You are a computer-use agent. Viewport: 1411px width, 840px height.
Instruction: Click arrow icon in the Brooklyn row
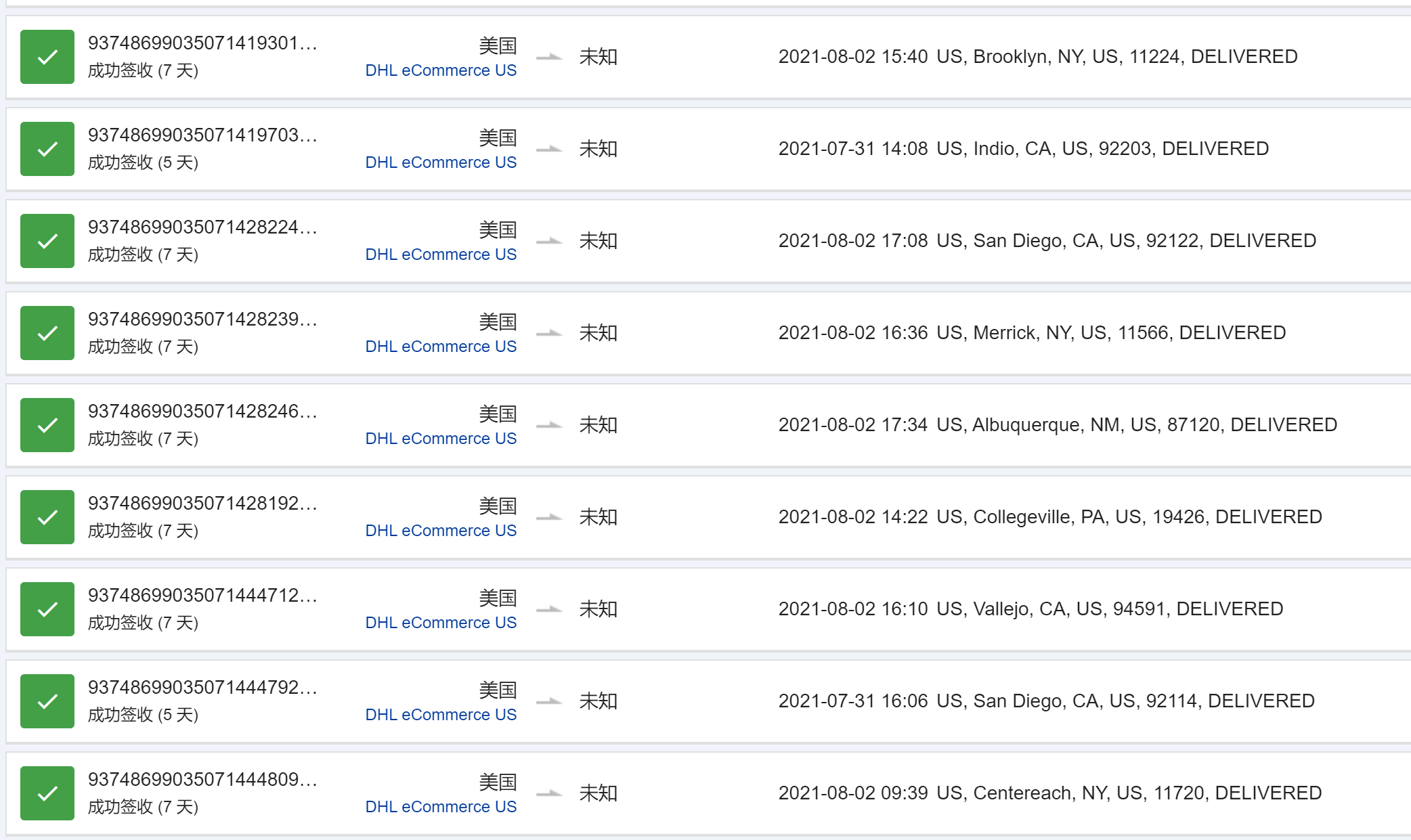pos(549,57)
